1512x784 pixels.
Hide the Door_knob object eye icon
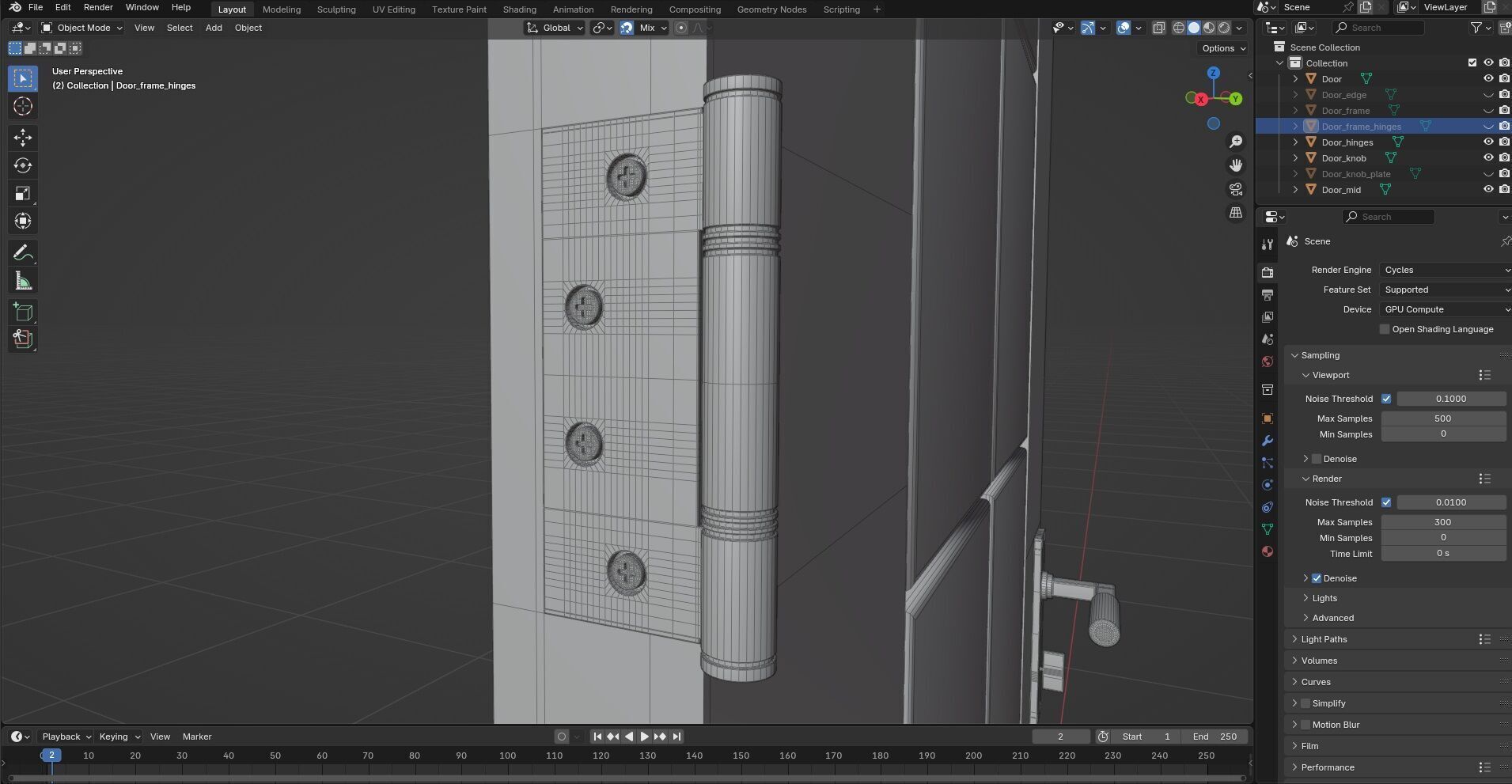click(1487, 157)
